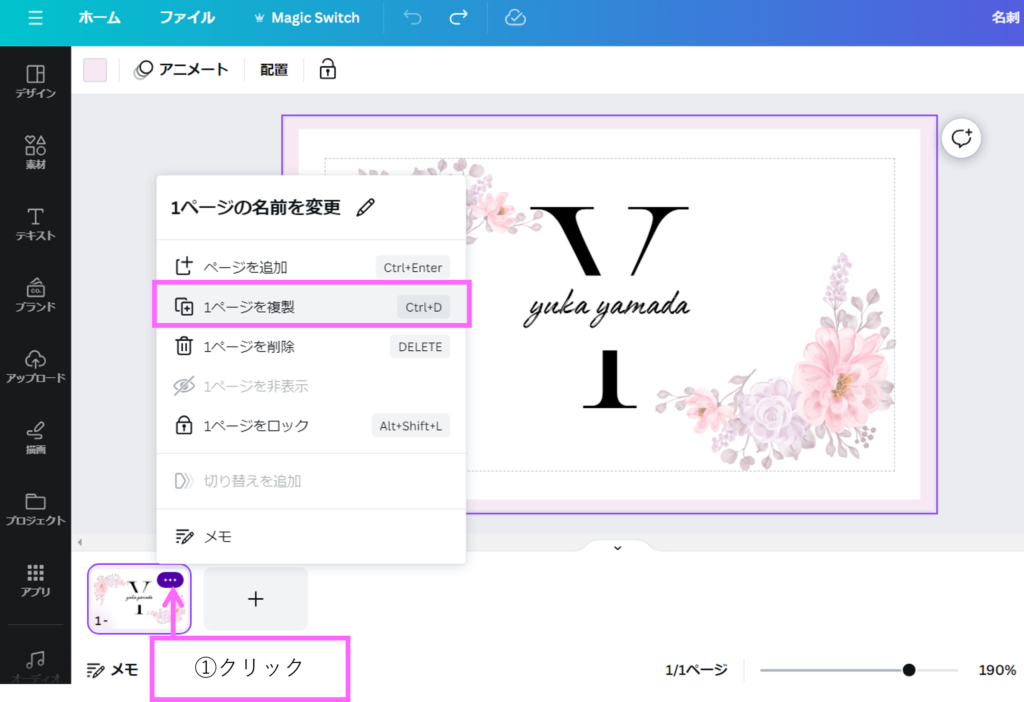Open the hamburger main menu
This screenshot has width=1024, height=702.
coord(36,18)
